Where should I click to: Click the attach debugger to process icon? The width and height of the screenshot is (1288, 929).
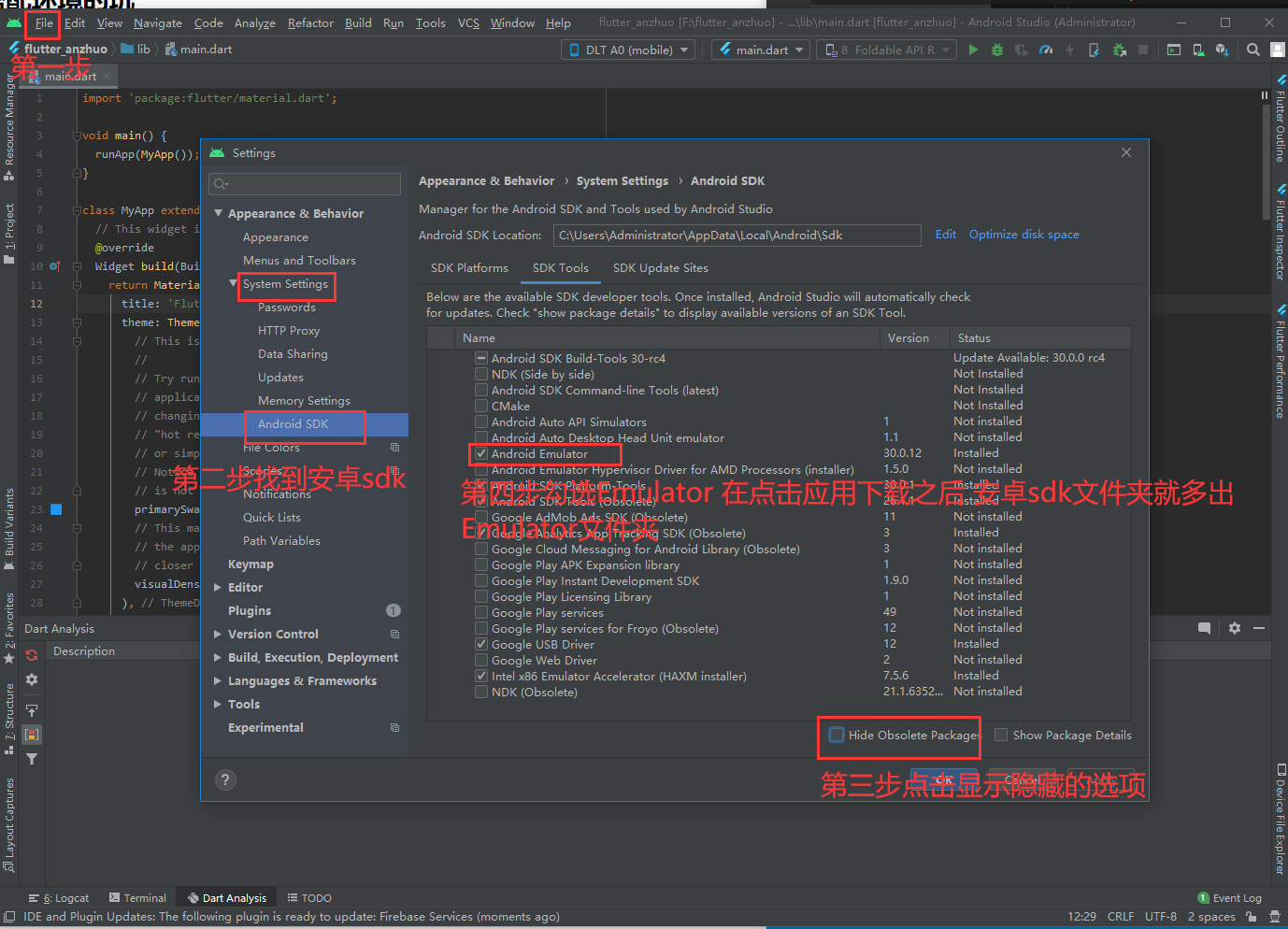pos(1119,50)
